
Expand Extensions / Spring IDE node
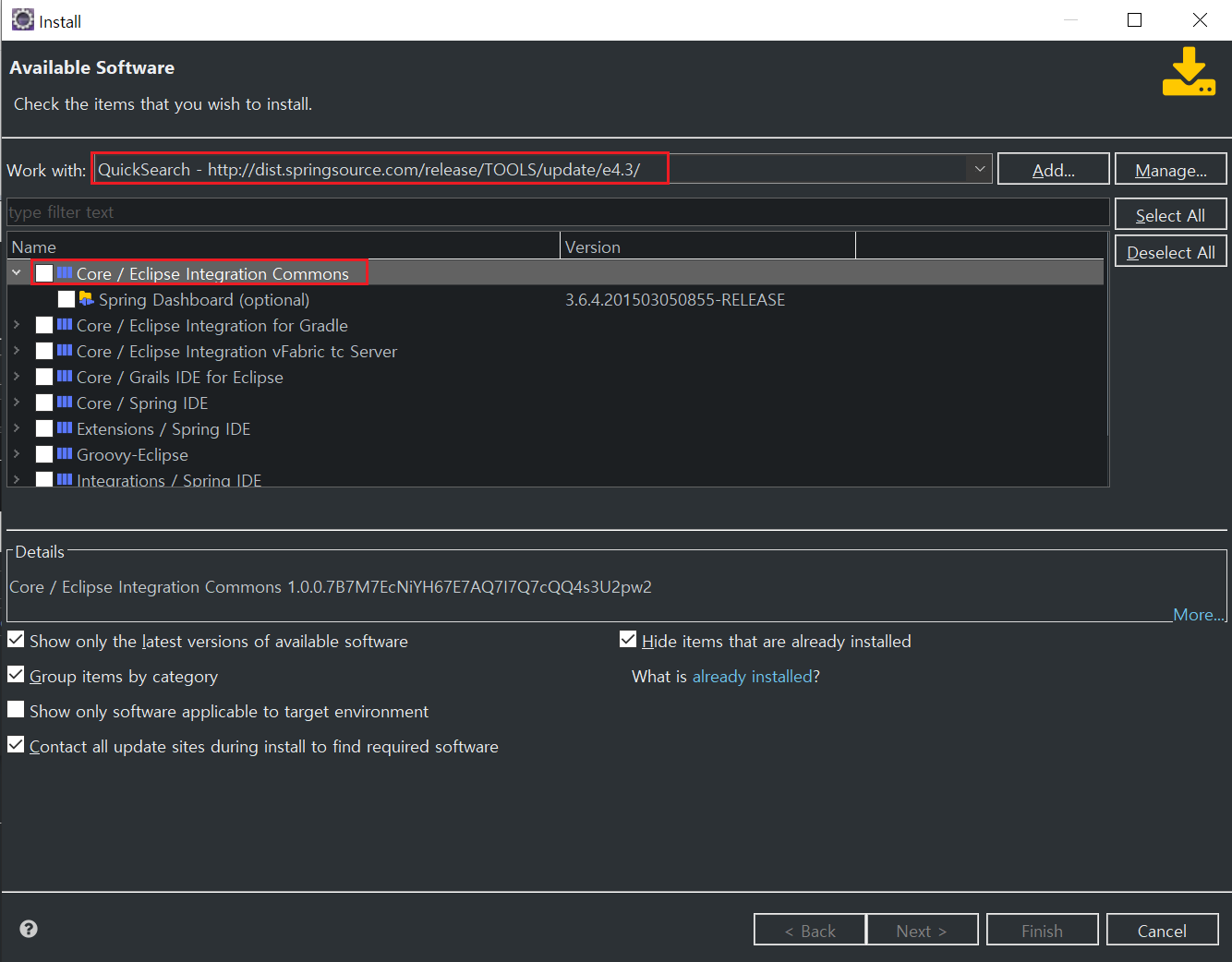17,428
